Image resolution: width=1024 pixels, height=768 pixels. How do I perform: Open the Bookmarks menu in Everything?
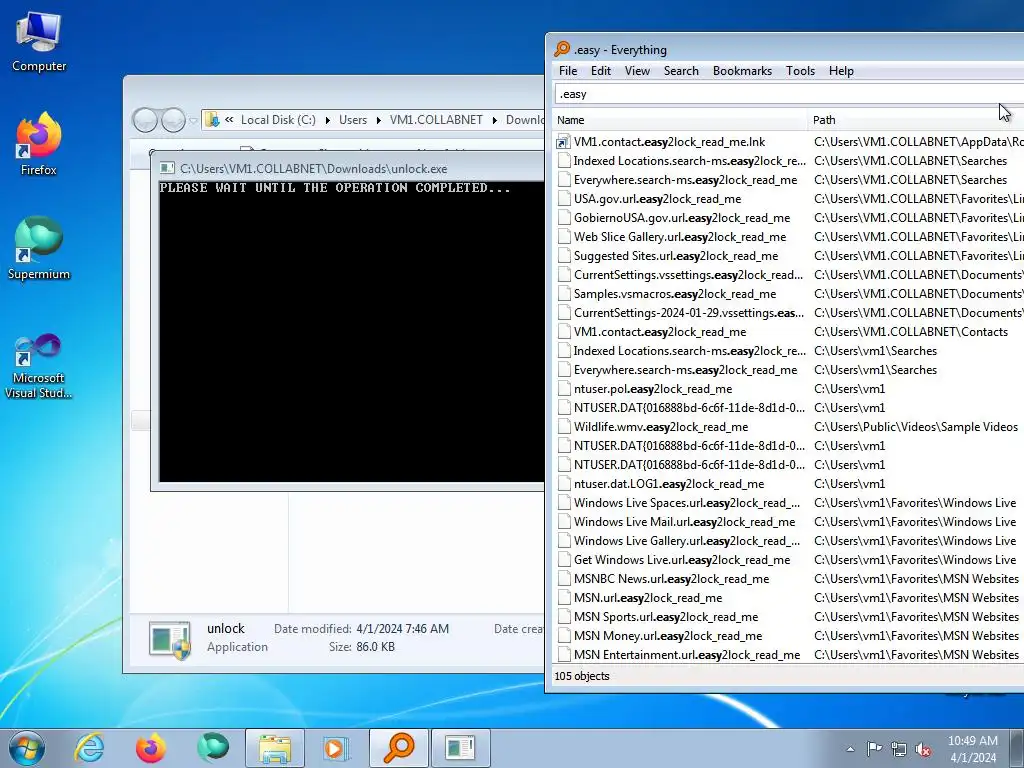742,71
